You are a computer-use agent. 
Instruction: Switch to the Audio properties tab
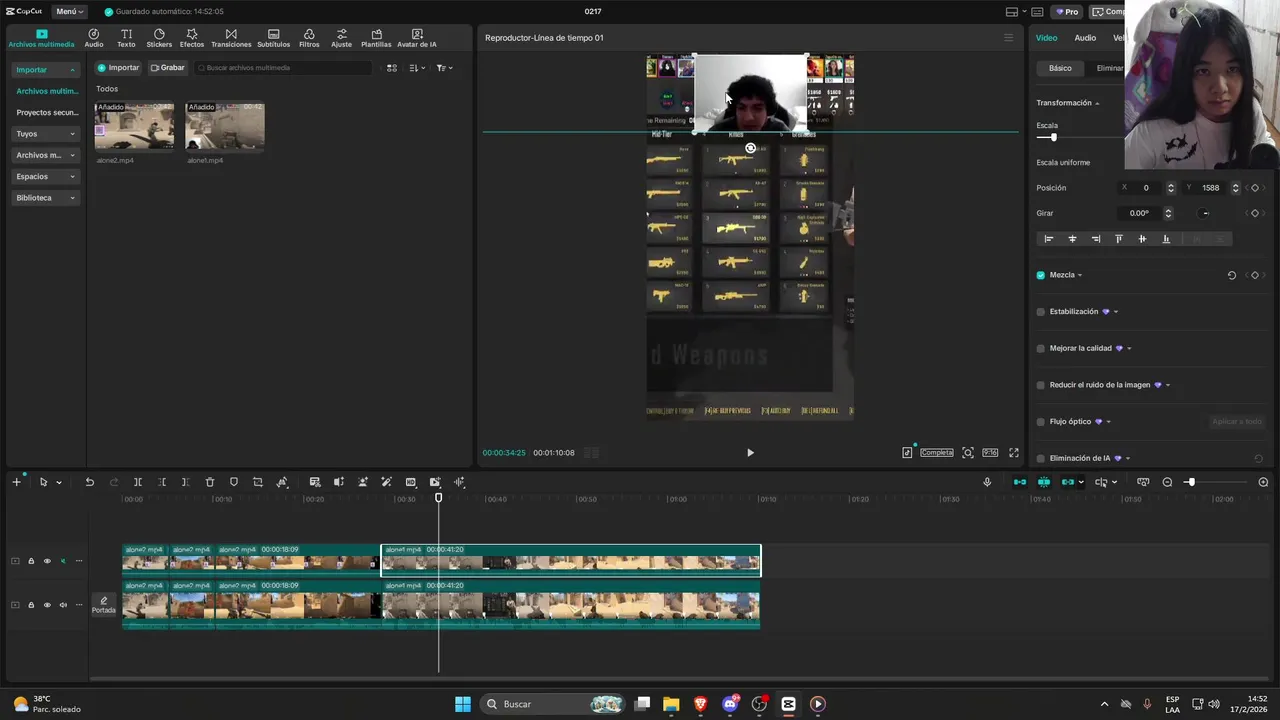click(1085, 38)
